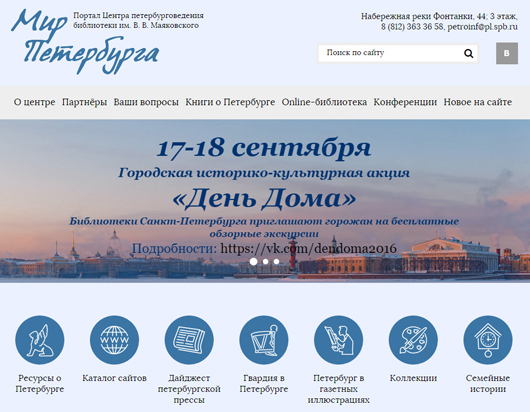Click the Набережная реки Фонтанки address text
The width and height of the screenshot is (530, 412).
coord(439,16)
